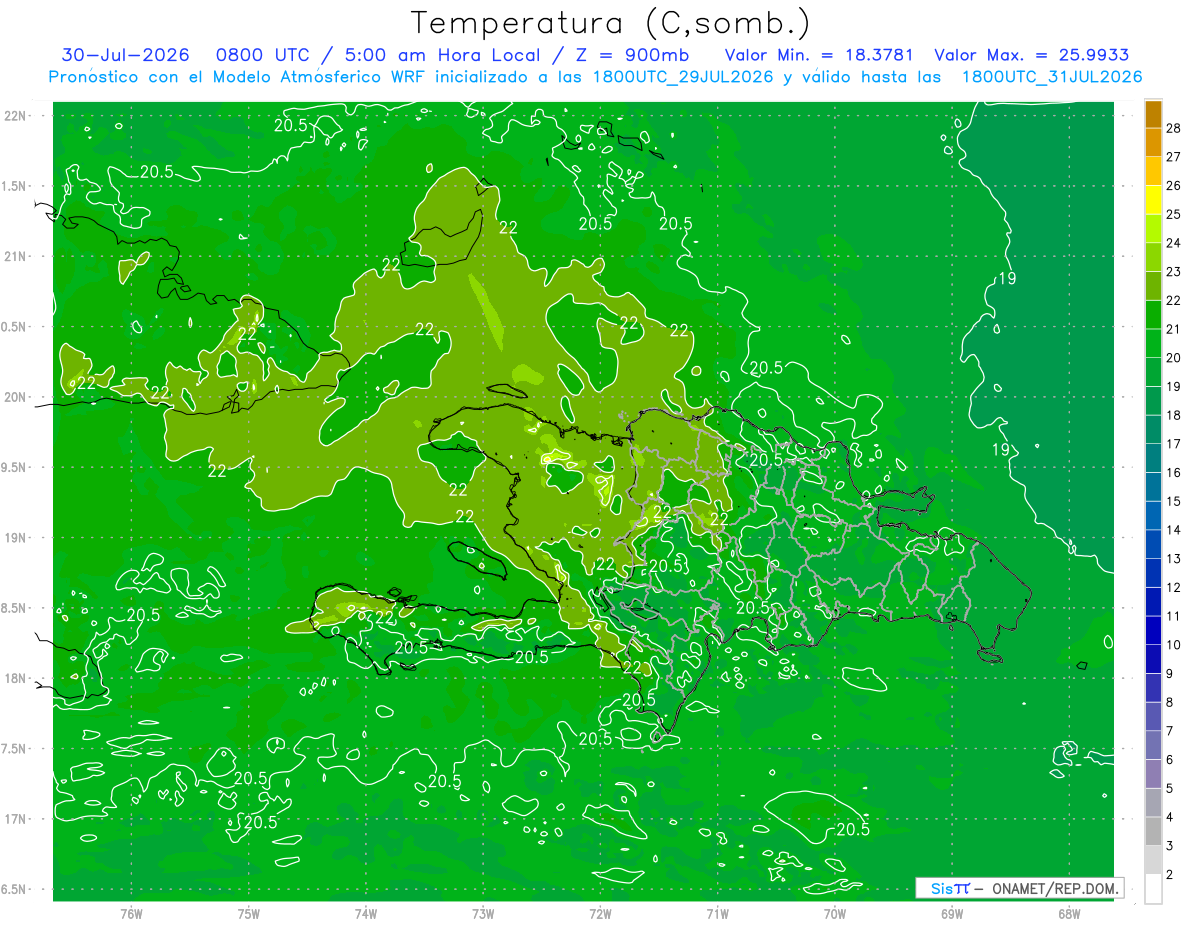
Task: Click the "76W" longitude axis label
Action: pos(131,914)
